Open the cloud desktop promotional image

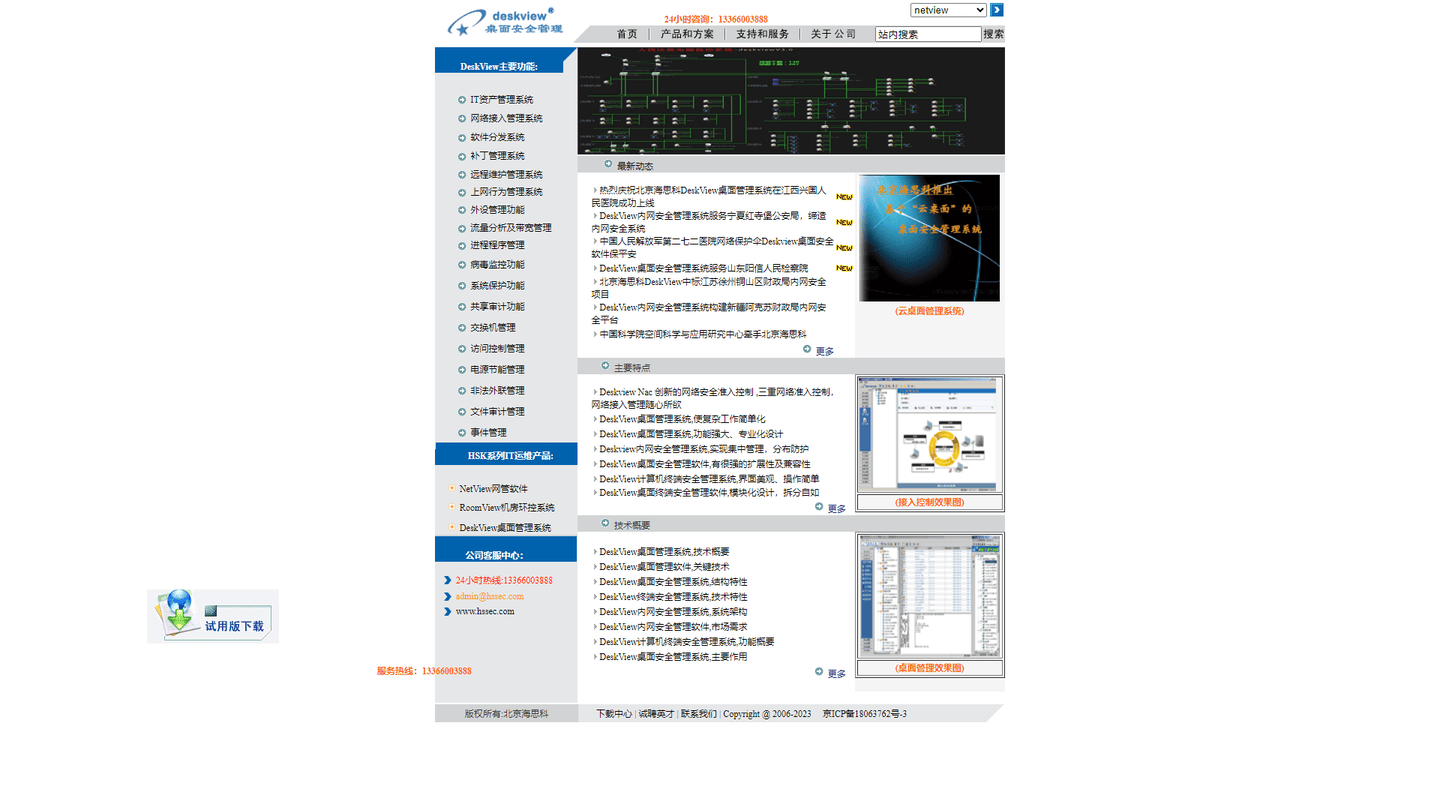click(x=929, y=238)
